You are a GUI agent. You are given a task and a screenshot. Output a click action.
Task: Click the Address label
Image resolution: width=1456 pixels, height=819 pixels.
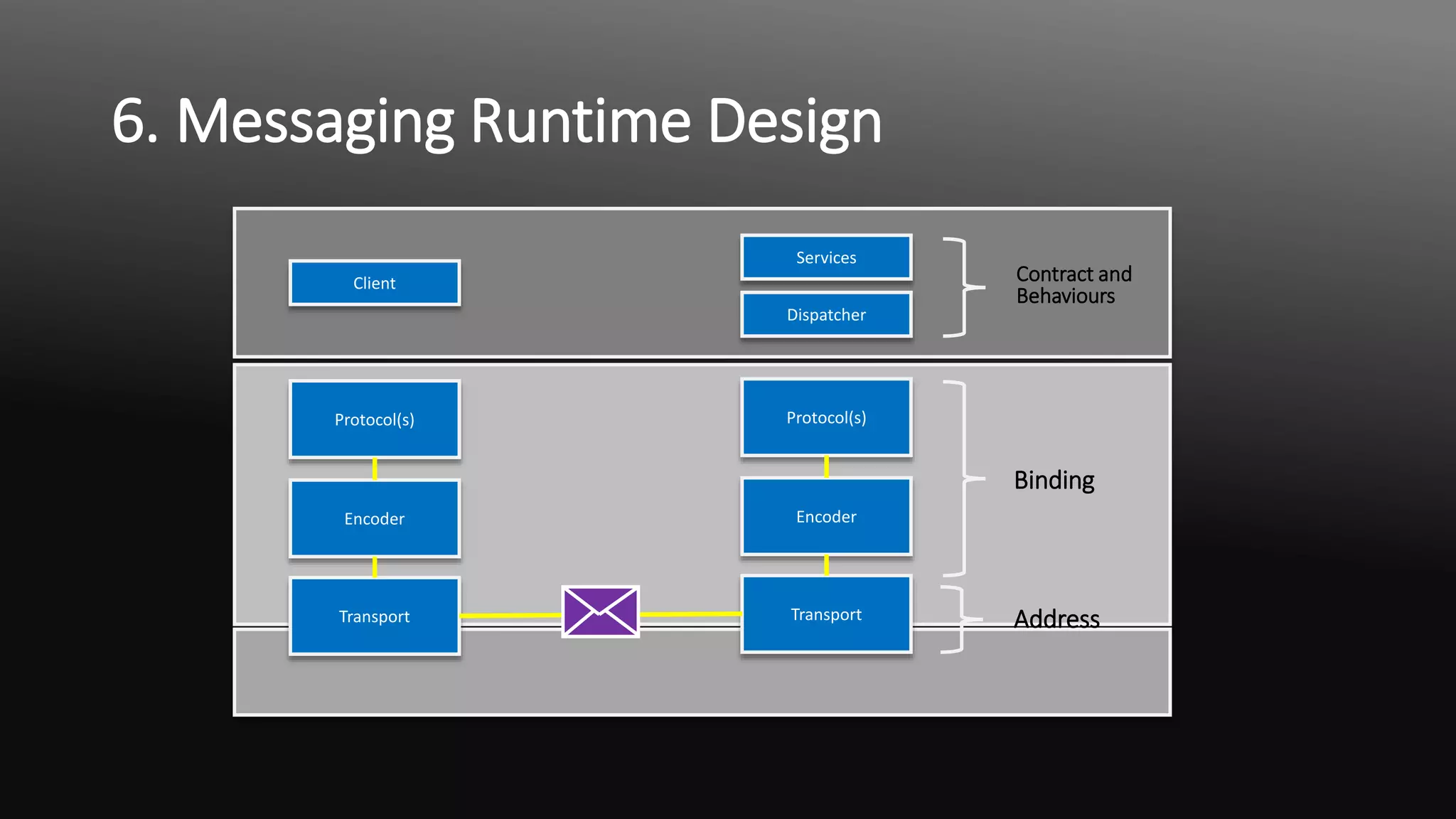point(1056,619)
